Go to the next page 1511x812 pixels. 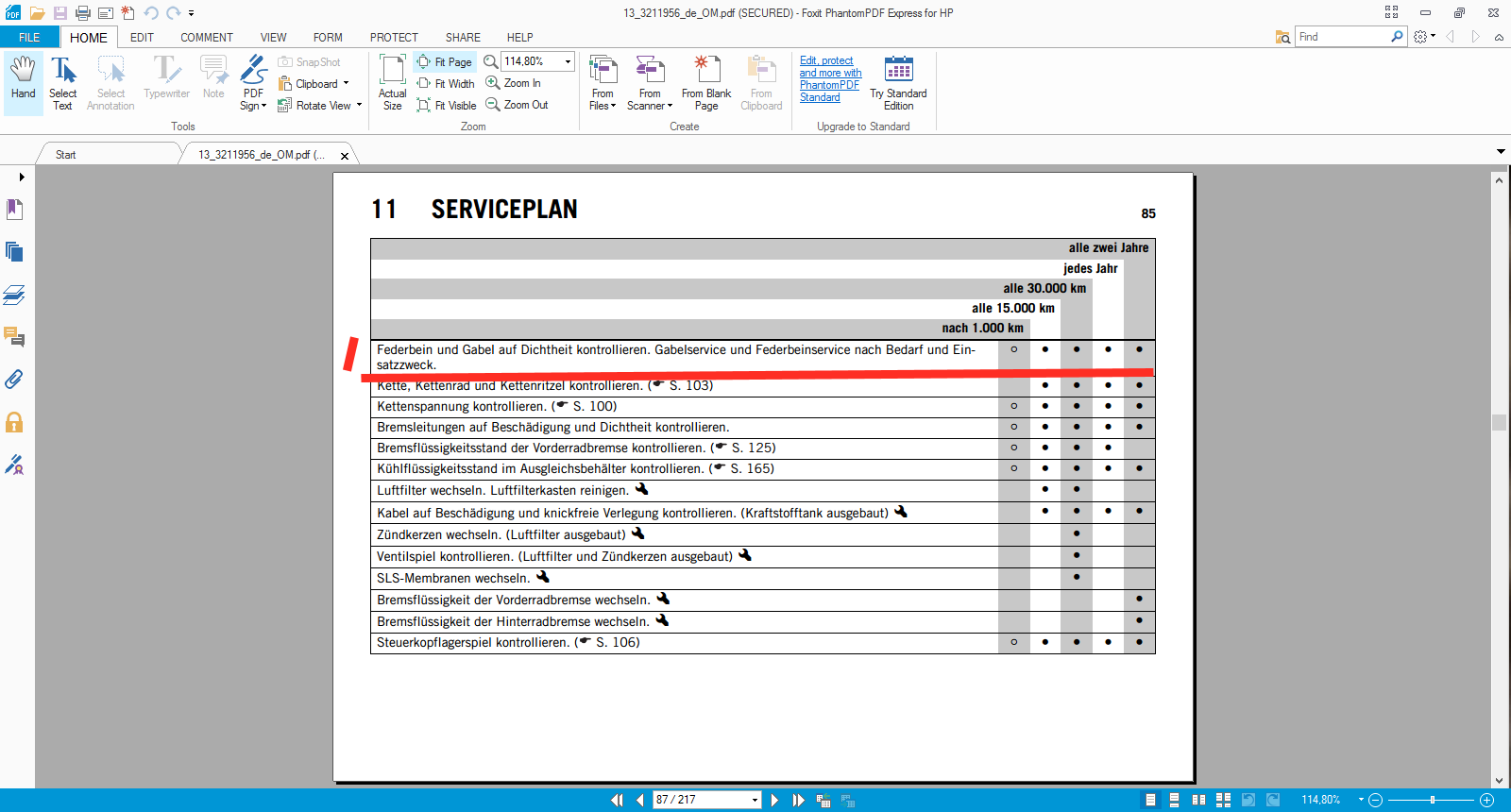(x=774, y=801)
